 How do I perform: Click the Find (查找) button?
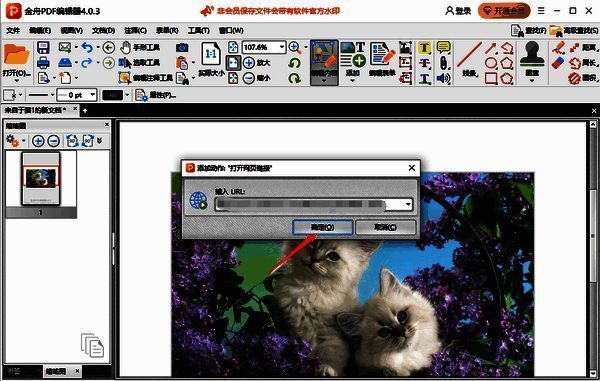point(528,31)
